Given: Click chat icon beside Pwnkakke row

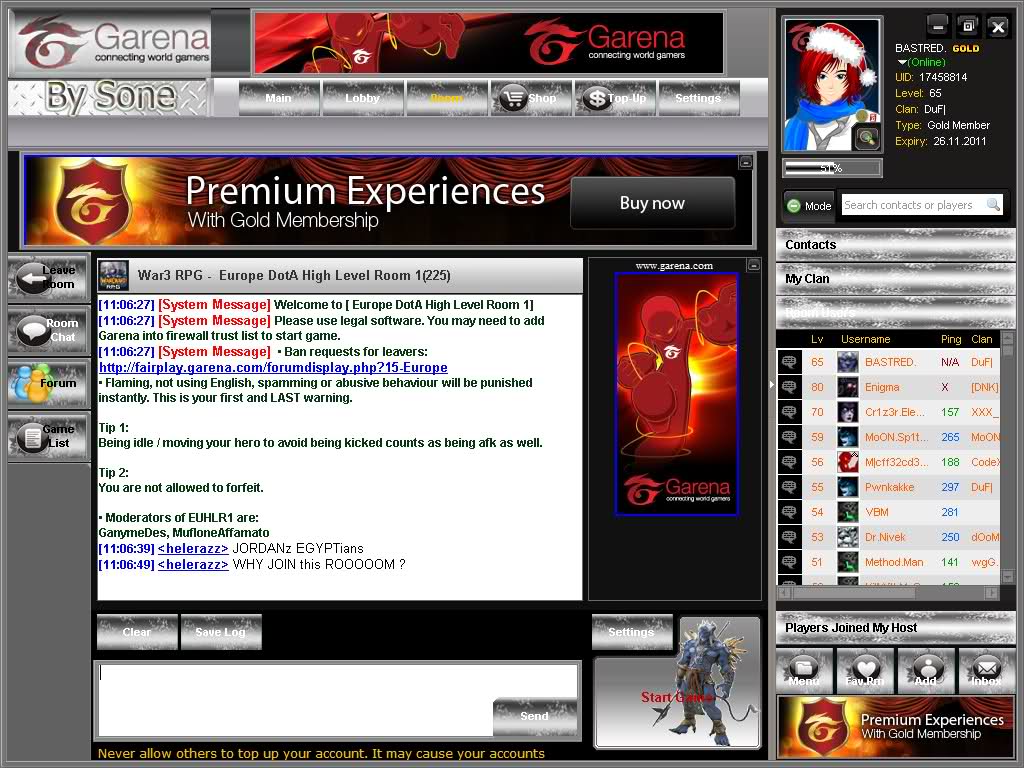Looking at the screenshot, I should tap(789, 487).
